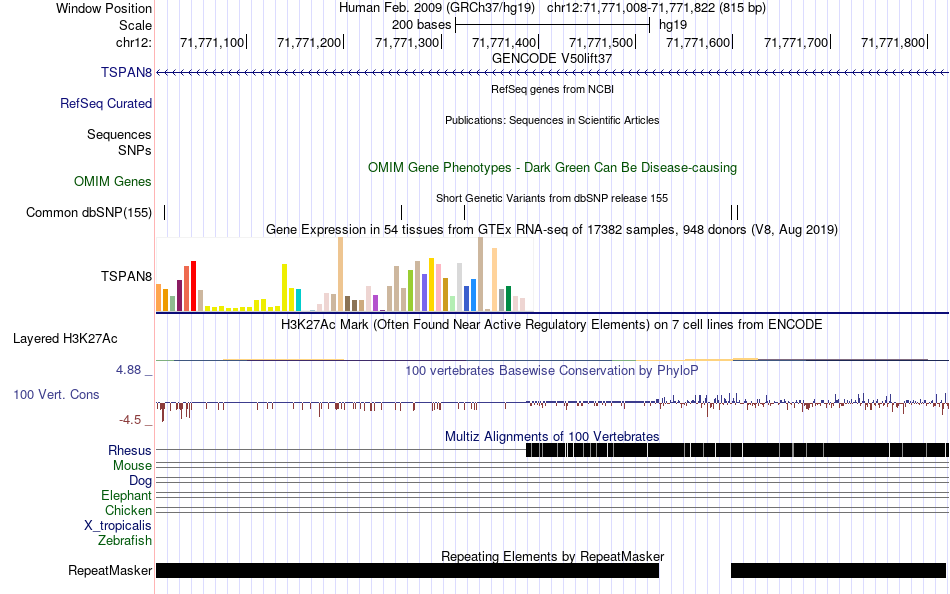Click Repeating Elements by RepeatMasker title
This screenshot has height=594, width=950.
(552, 556)
